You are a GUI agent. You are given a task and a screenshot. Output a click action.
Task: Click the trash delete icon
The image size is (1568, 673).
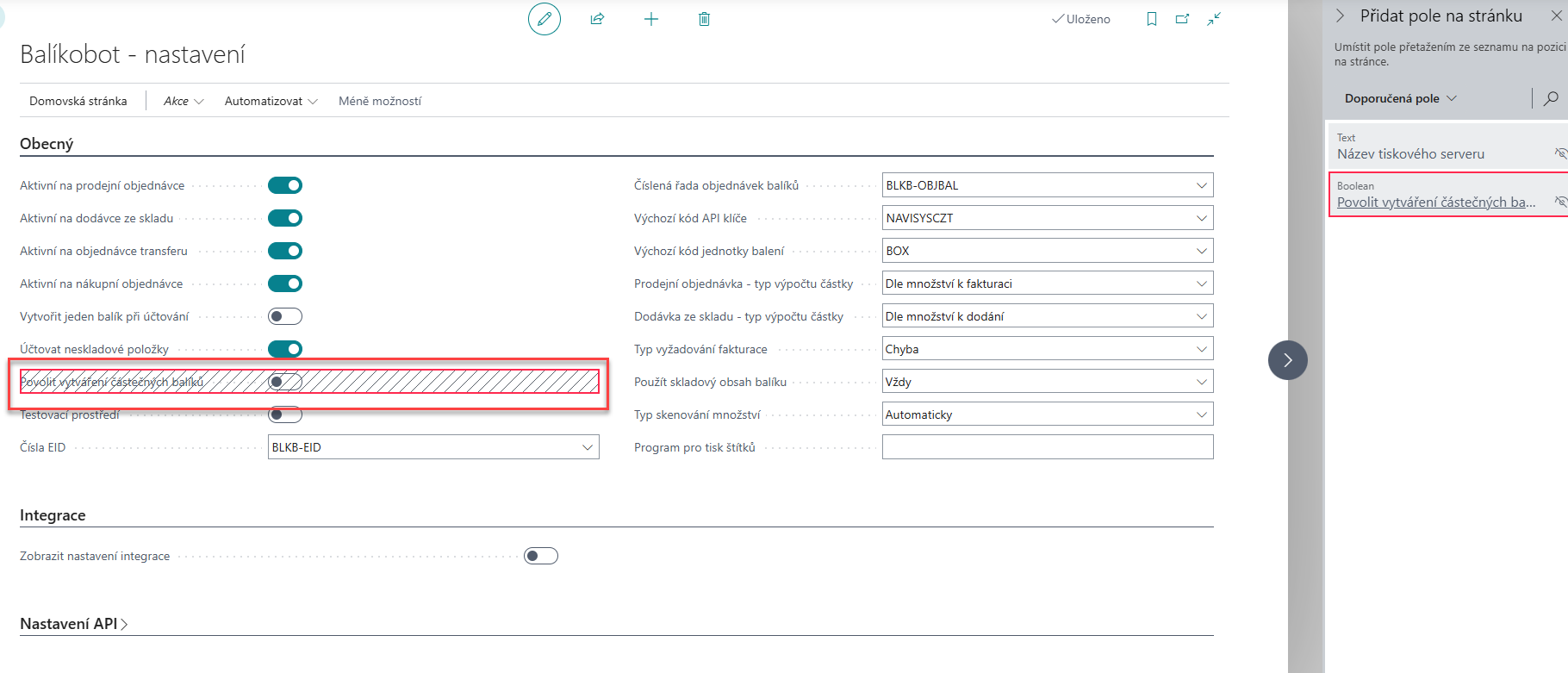(x=704, y=19)
